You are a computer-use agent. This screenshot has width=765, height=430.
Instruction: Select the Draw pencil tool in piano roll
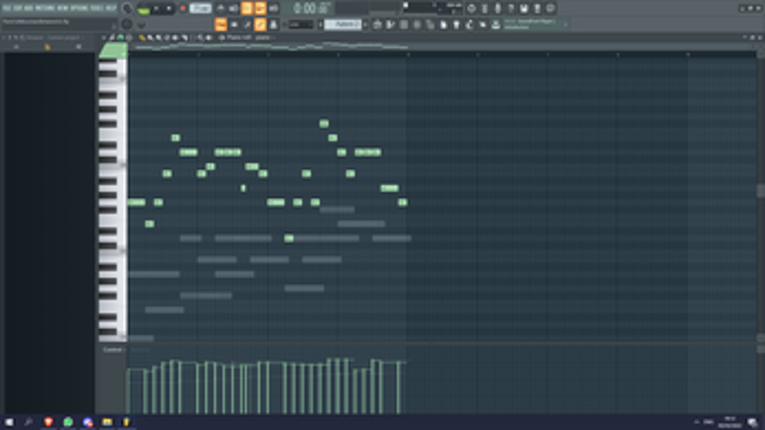tap(142, 38)
